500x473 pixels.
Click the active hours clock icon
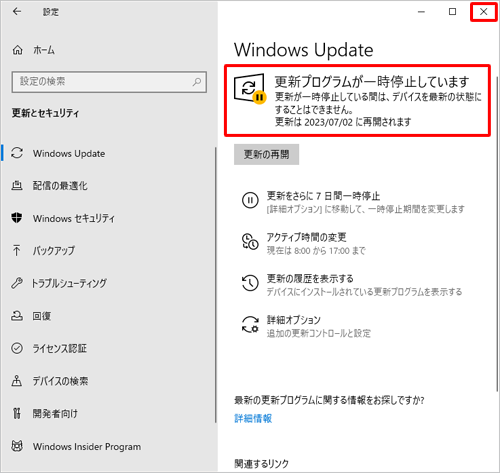(250, 242)
